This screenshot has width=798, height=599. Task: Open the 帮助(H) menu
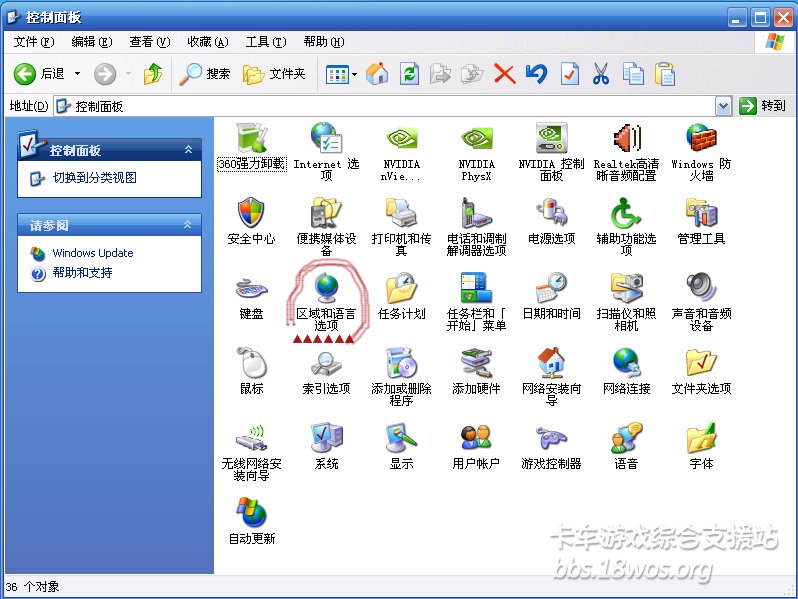click(x=324, y=42)
